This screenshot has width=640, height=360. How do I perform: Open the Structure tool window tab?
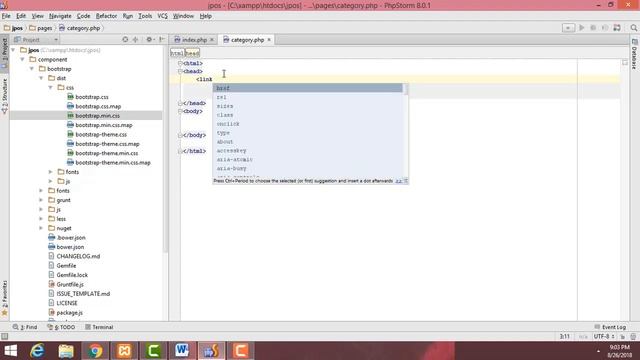4,96
